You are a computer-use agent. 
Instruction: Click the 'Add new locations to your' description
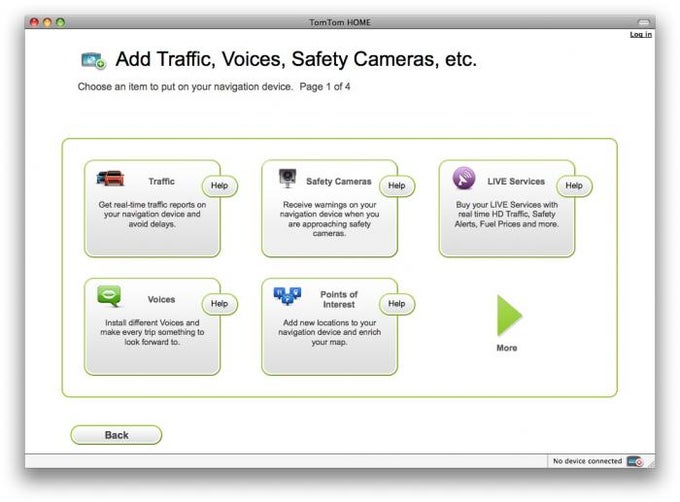(329, 332)
